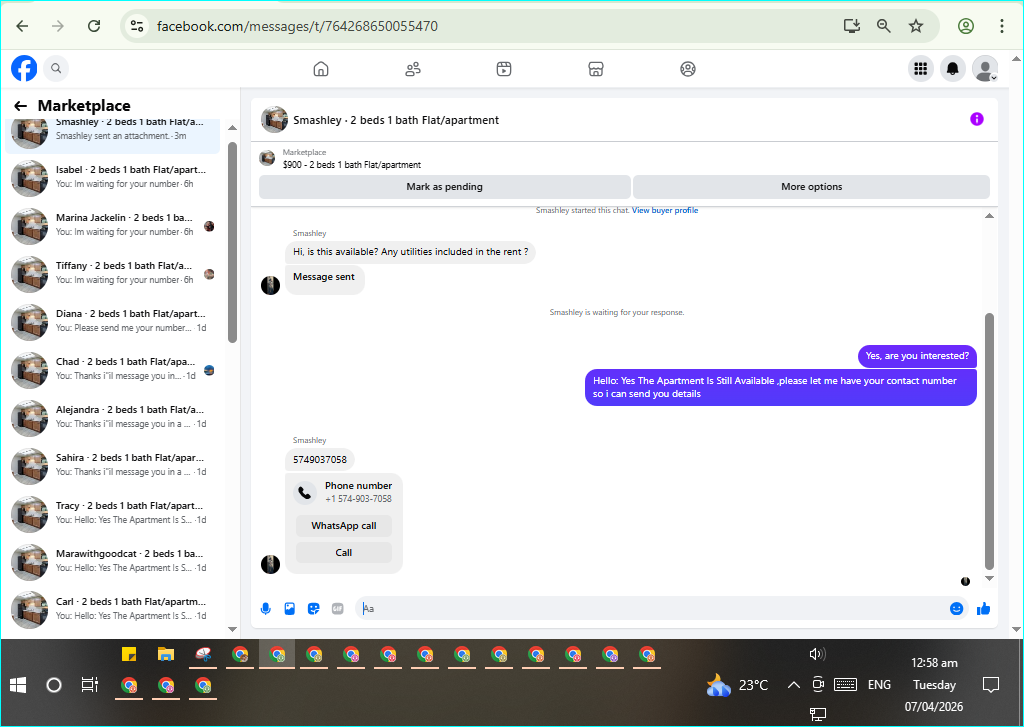Click the browser back arrow

point(22,26)
